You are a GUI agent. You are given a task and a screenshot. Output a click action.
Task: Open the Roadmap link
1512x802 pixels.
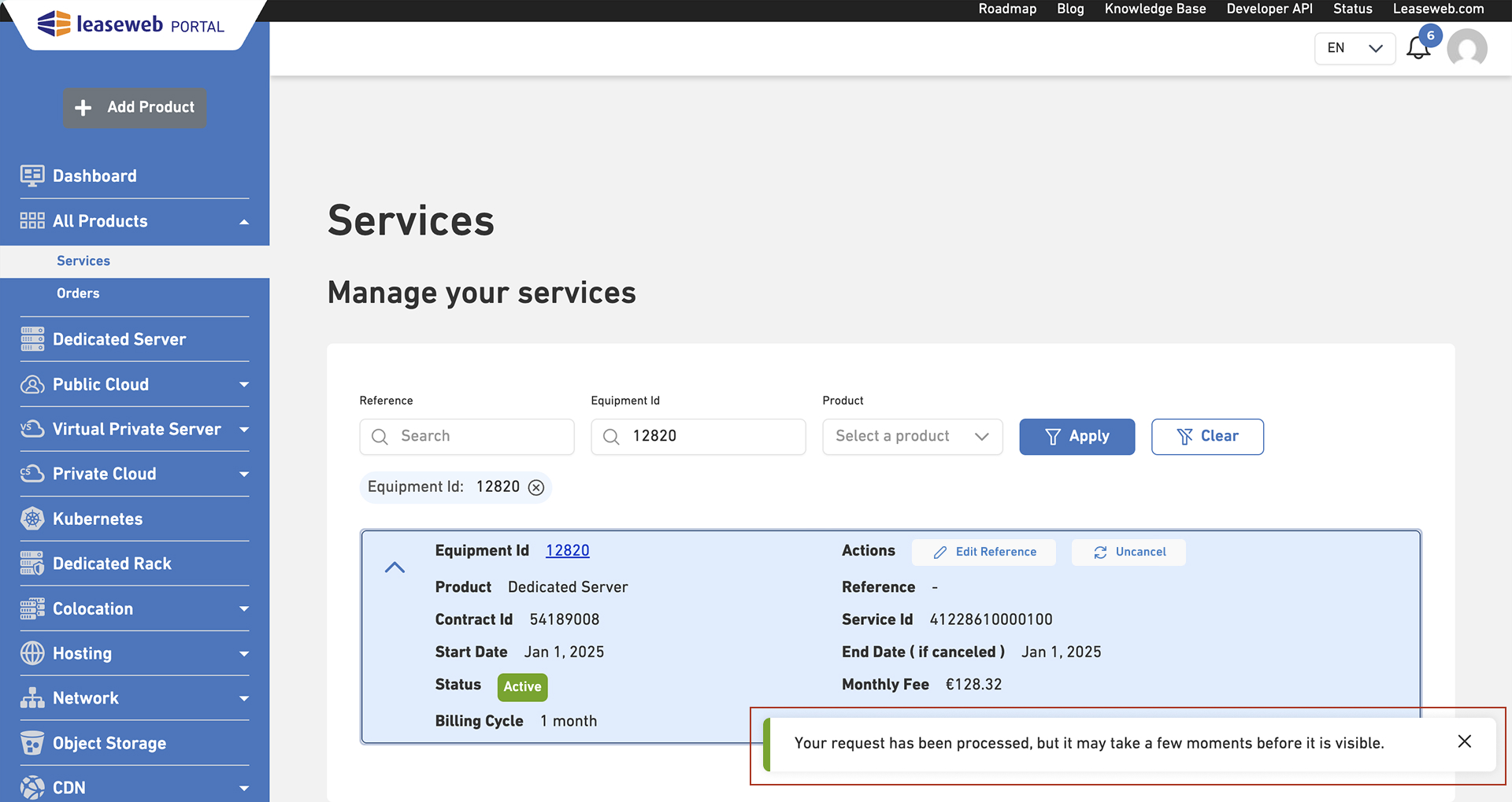[1007, 9]
